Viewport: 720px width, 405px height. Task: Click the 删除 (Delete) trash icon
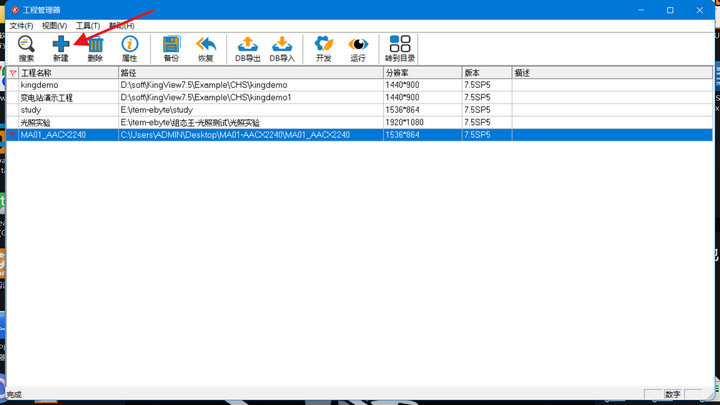coord(95,46)
